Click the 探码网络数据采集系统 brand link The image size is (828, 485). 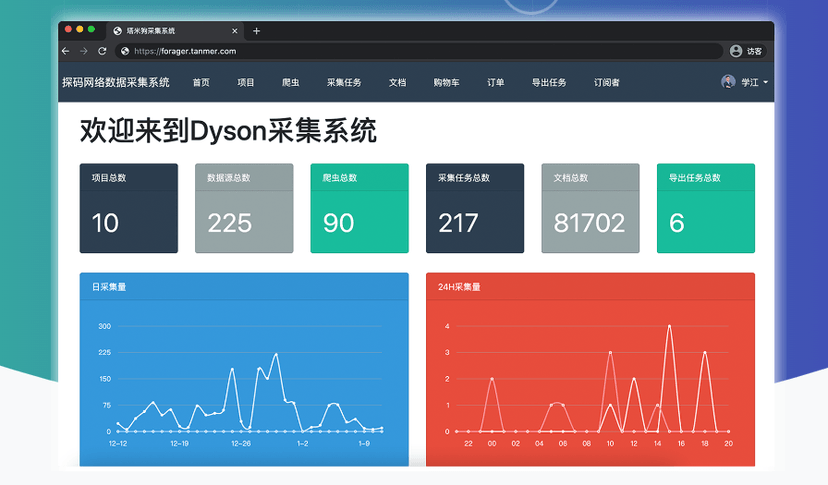click(x=116, y=82)
